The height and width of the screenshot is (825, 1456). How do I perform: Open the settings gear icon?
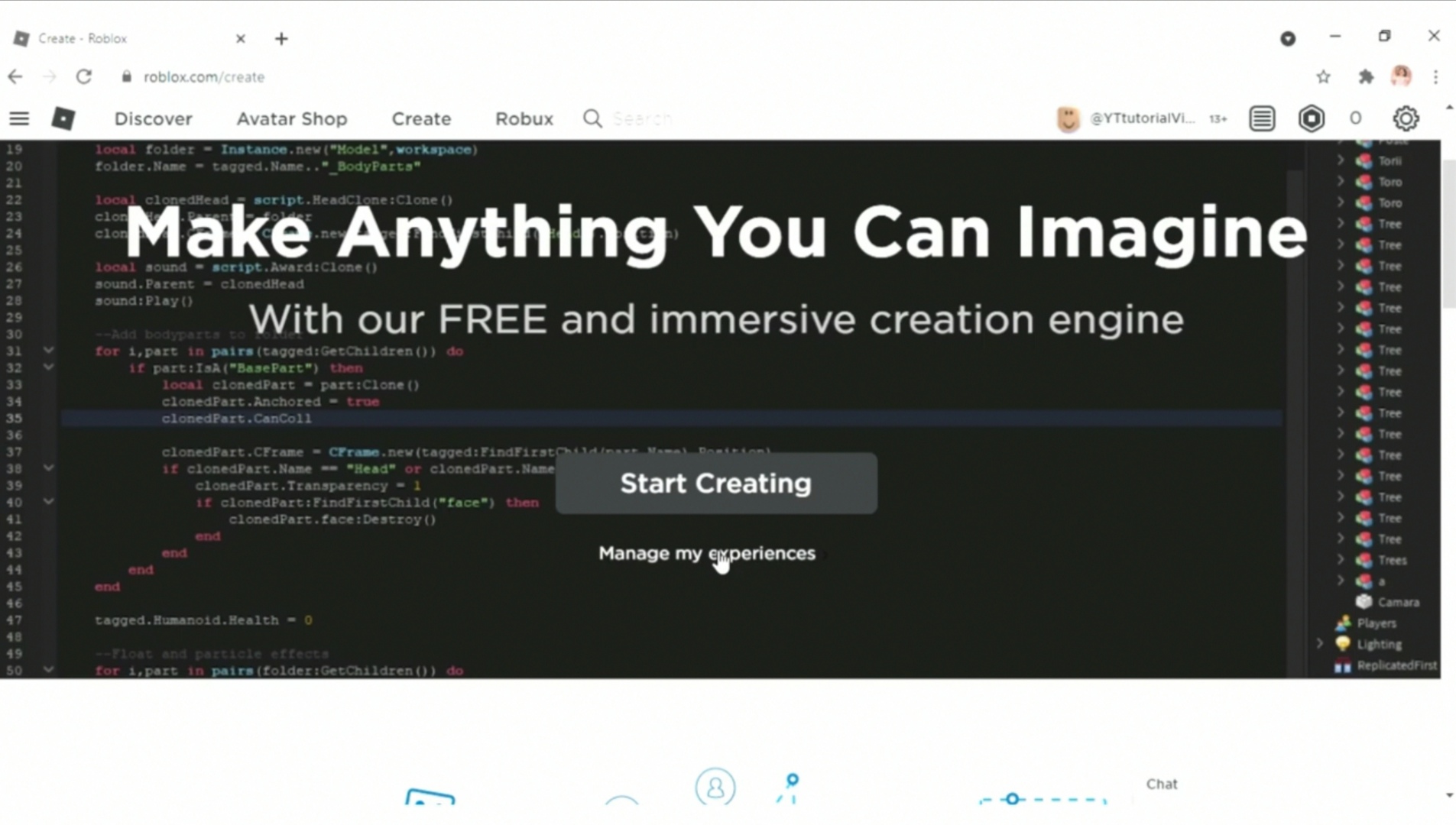(1406, 118)
